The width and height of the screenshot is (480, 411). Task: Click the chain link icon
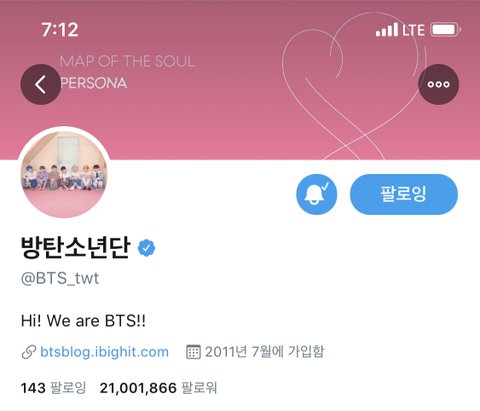[x=29, y=352]
